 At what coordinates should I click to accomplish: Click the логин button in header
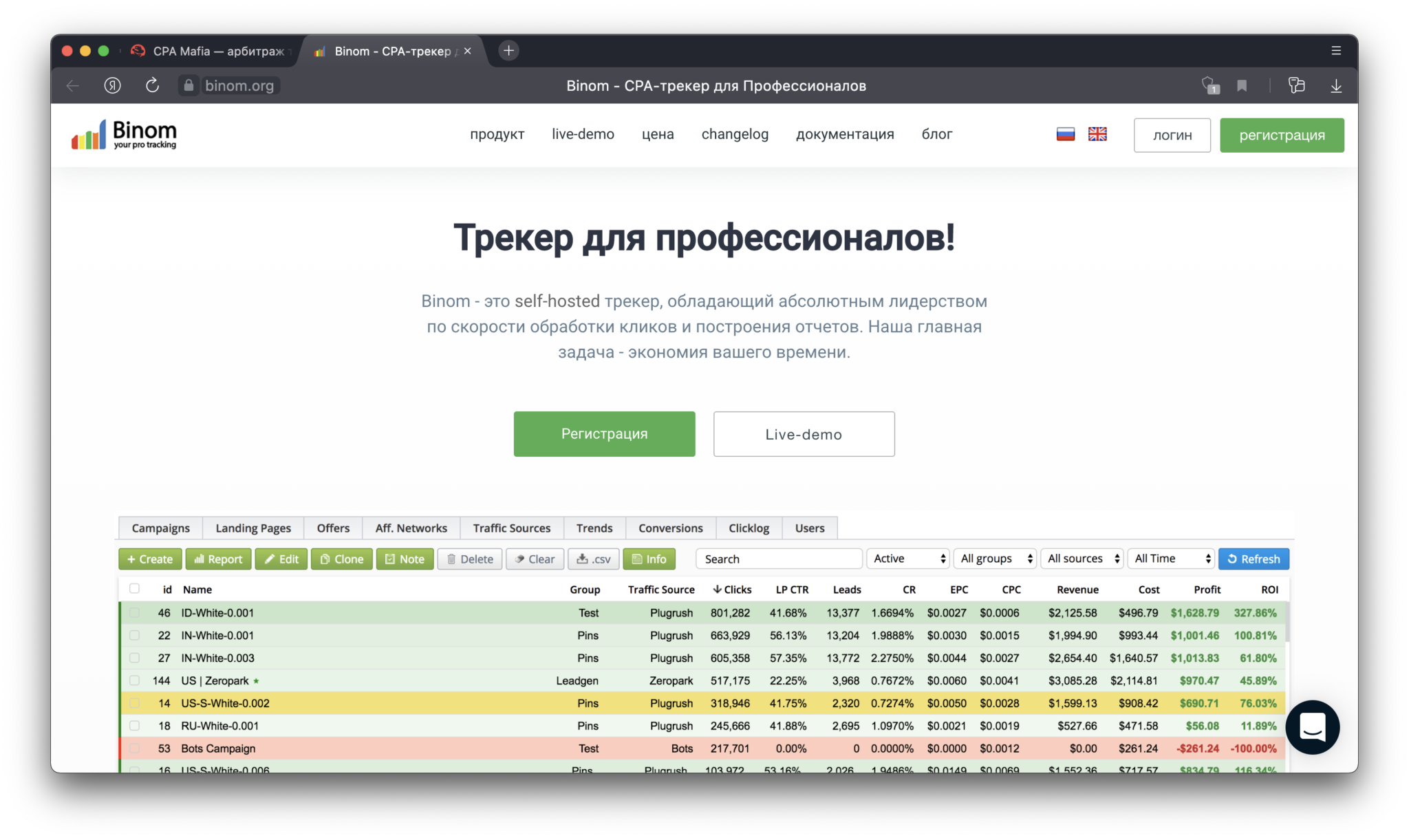coord(1172,135)
